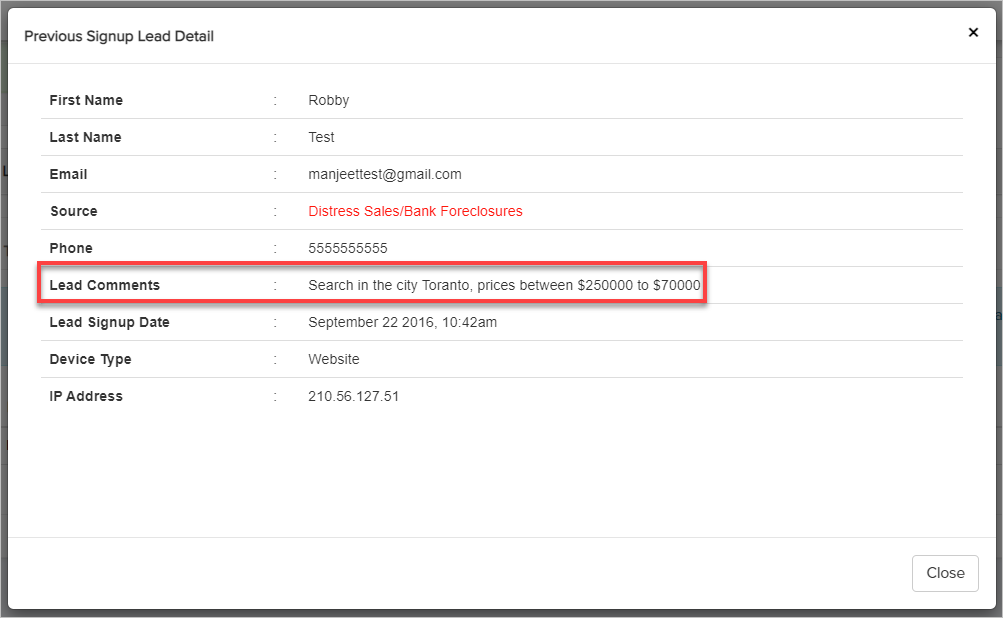This screenshot has width=1003, height=618.
Task: Select the IP address 210.56.127.51
Action: (x=353, y=396)
